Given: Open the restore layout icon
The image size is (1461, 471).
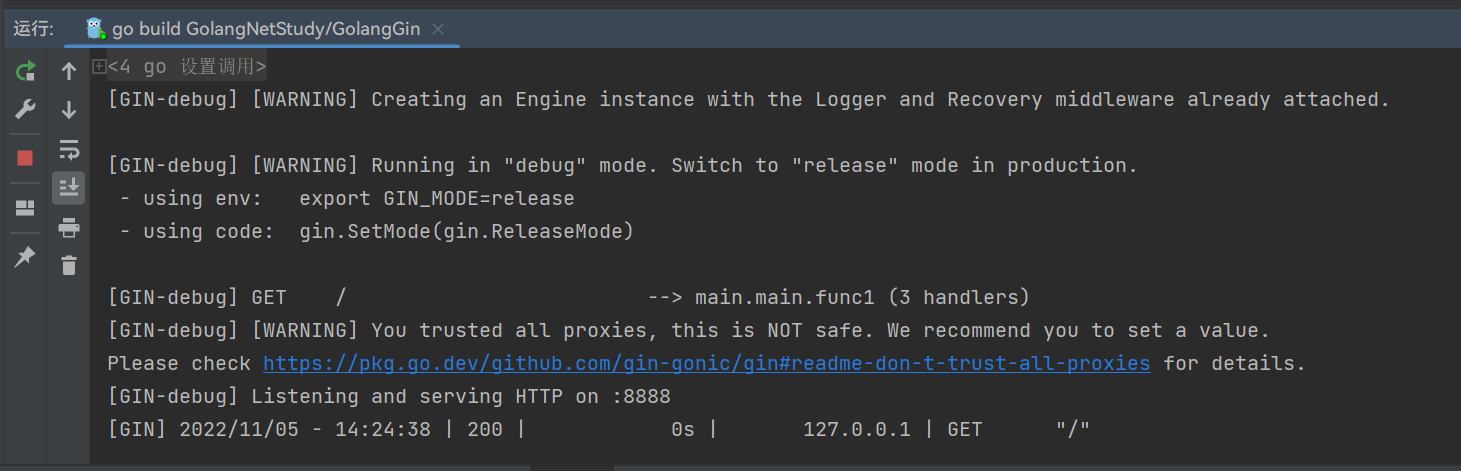Looking at the screenshot, I should [25, 208].
